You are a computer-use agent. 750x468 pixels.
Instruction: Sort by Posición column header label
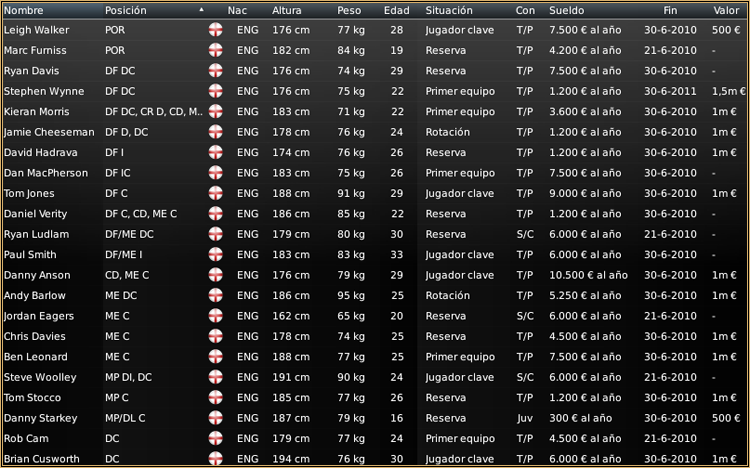126,10
